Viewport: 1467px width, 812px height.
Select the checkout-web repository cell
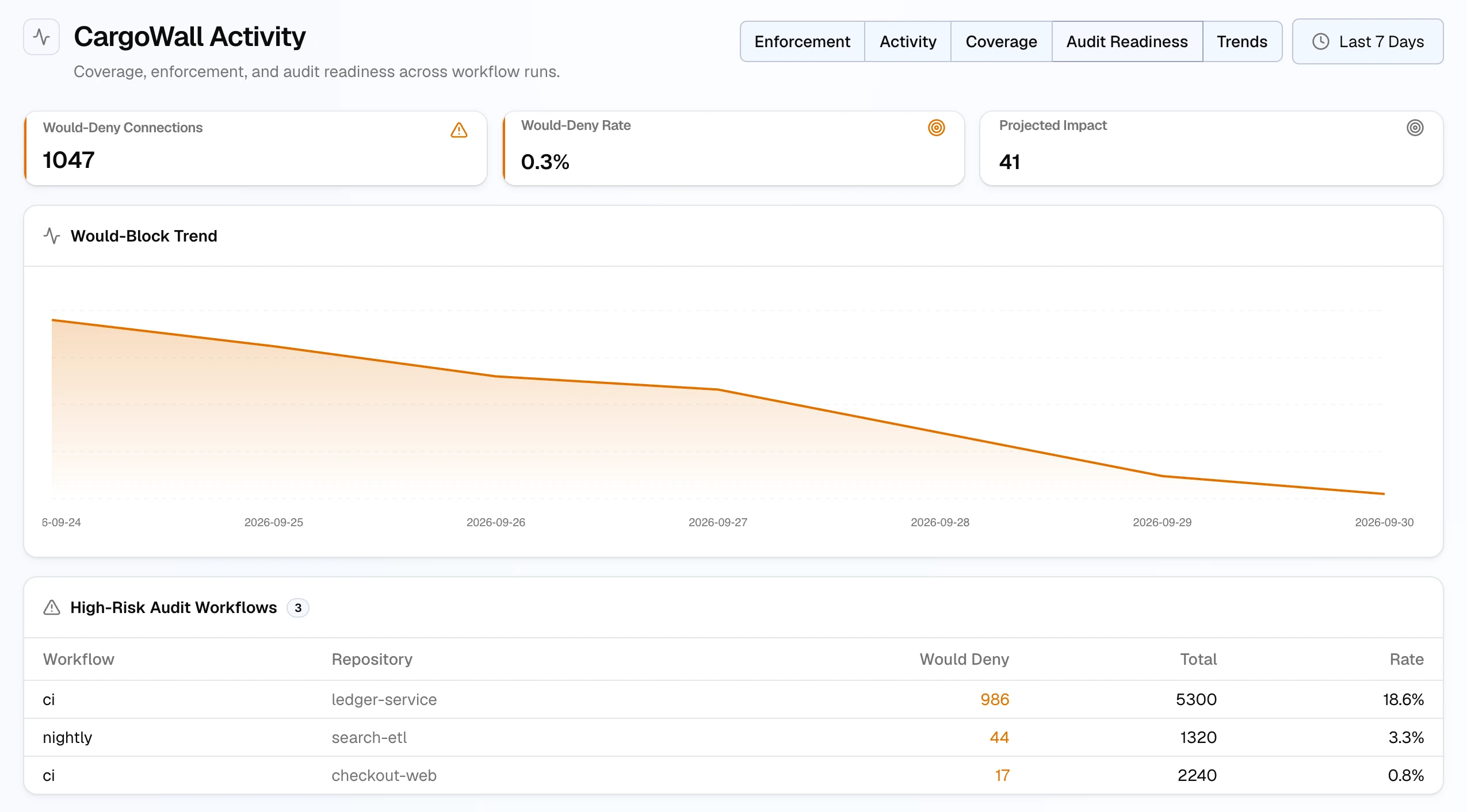[x=384, y=775]
